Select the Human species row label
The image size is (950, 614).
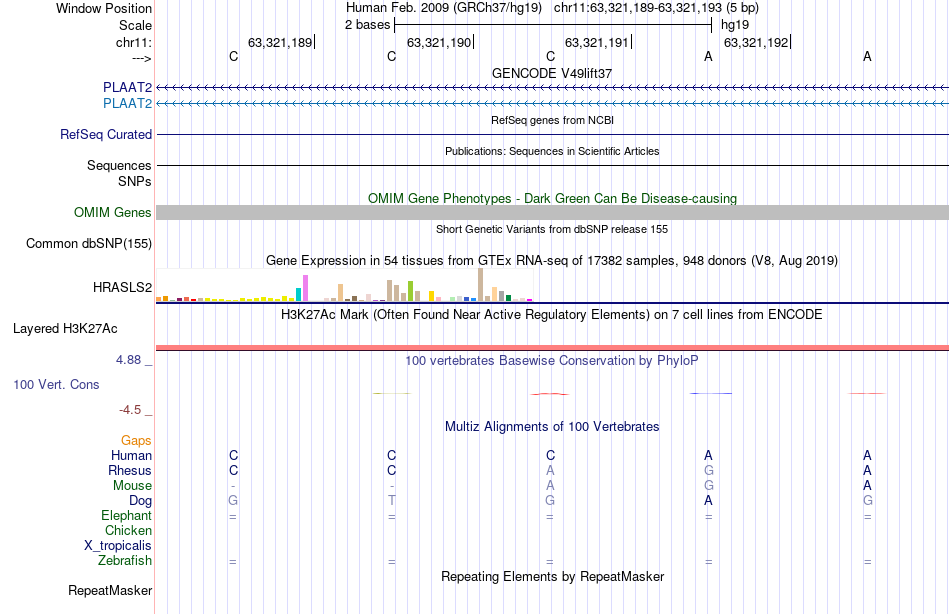[131, 456]
